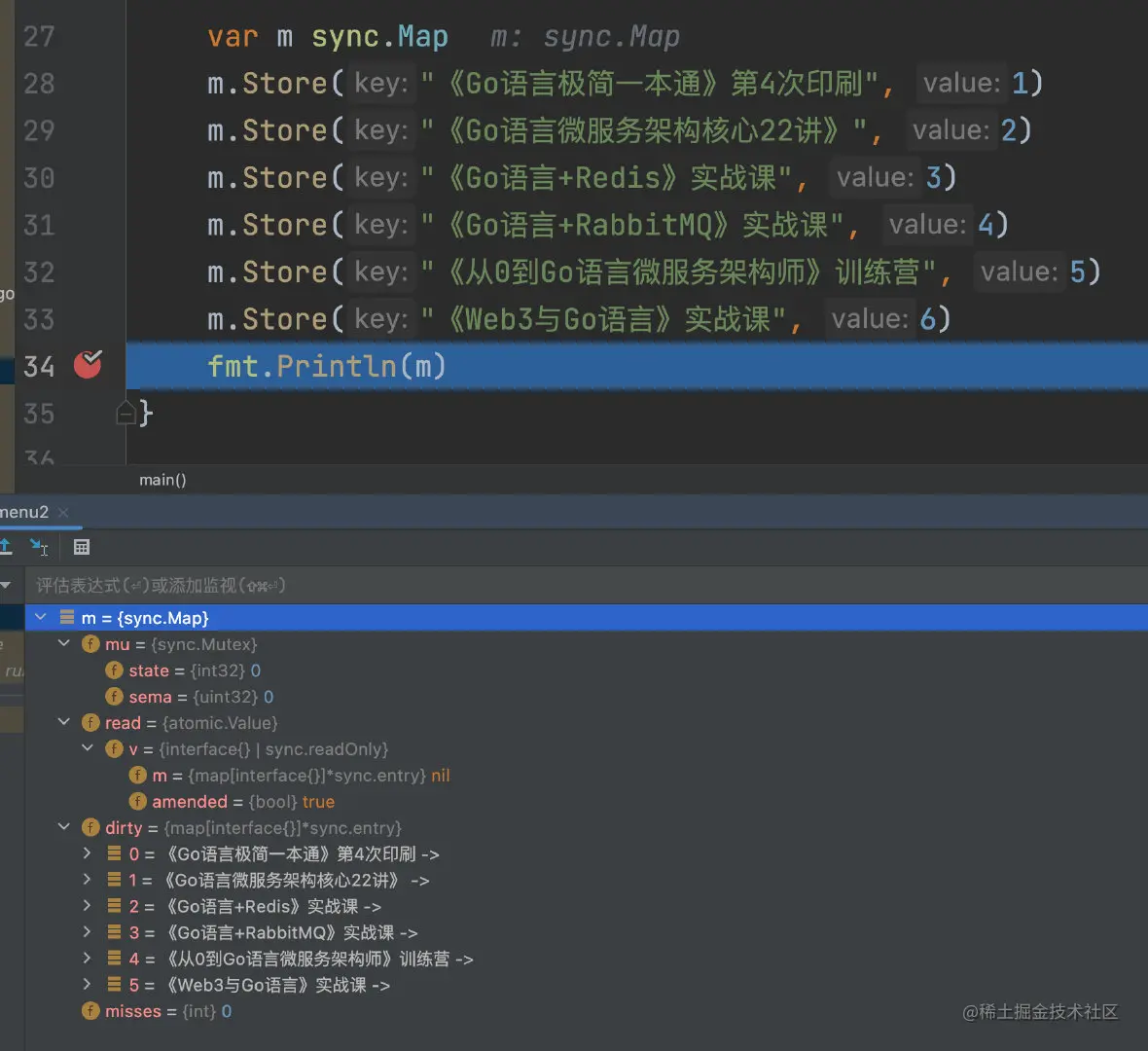Click the field icon next to sema
Screen dimensions: 1148x1051
click(114, 697)
